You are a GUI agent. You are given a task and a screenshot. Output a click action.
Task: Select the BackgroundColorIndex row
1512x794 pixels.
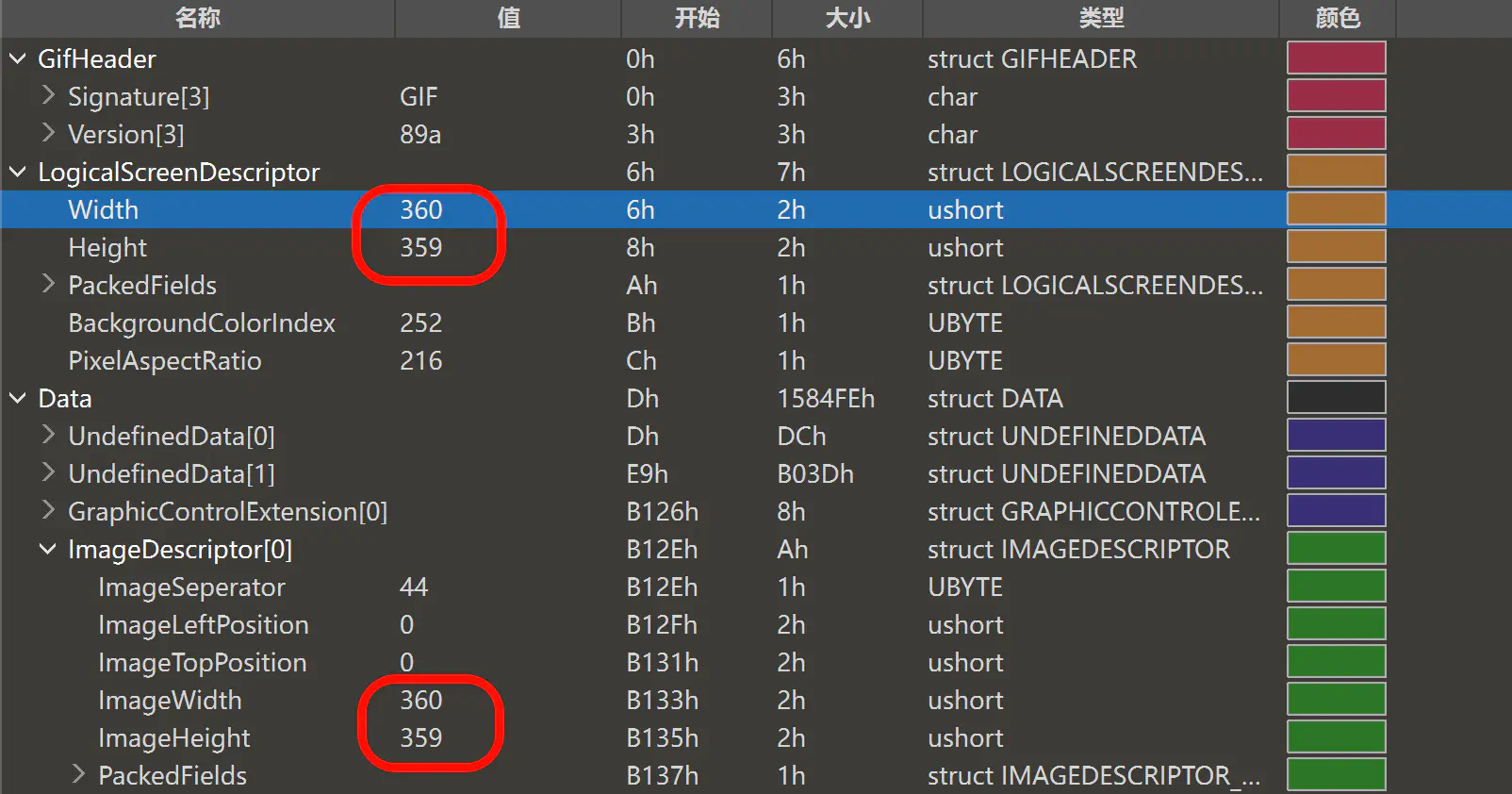pyautogui.click(x=202, y=323)
